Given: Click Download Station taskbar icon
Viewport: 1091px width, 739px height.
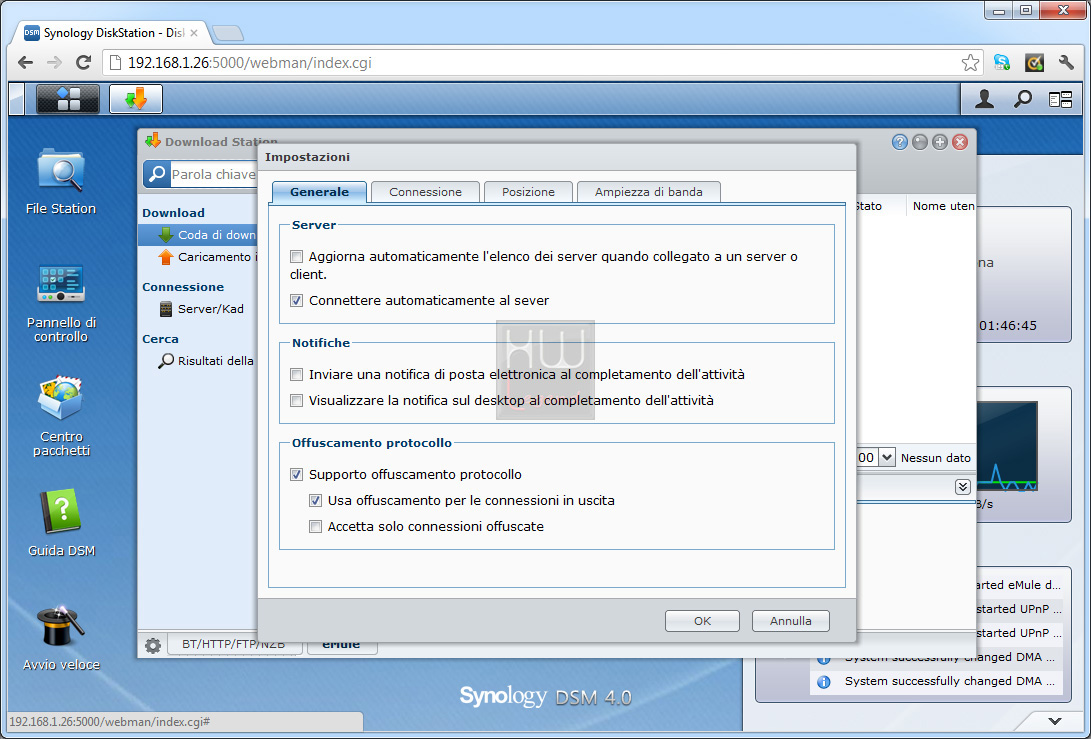Looking at the screenshot, I should [x=136, y=99].
